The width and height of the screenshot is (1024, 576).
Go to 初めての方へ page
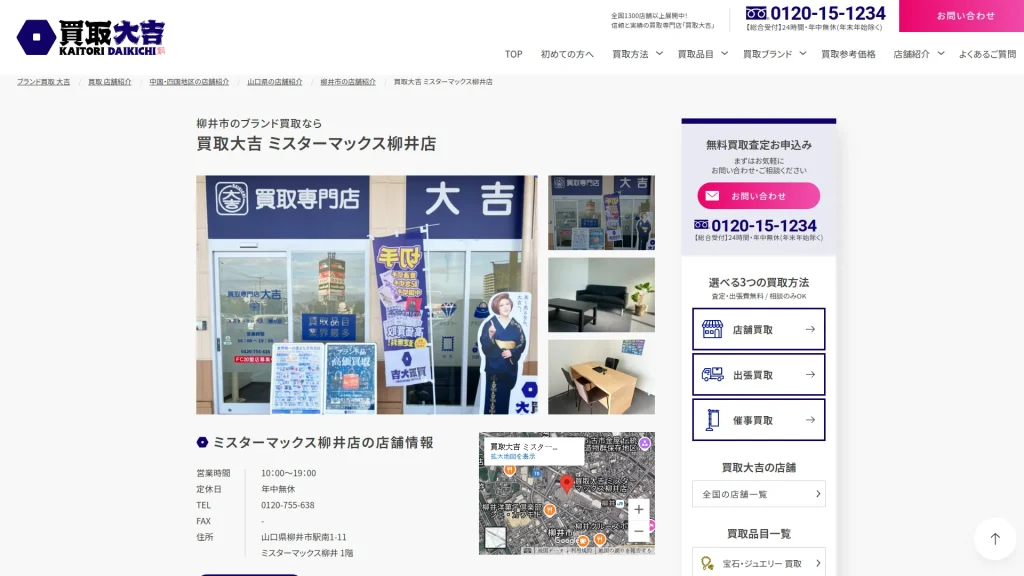[x=567, y=54]
